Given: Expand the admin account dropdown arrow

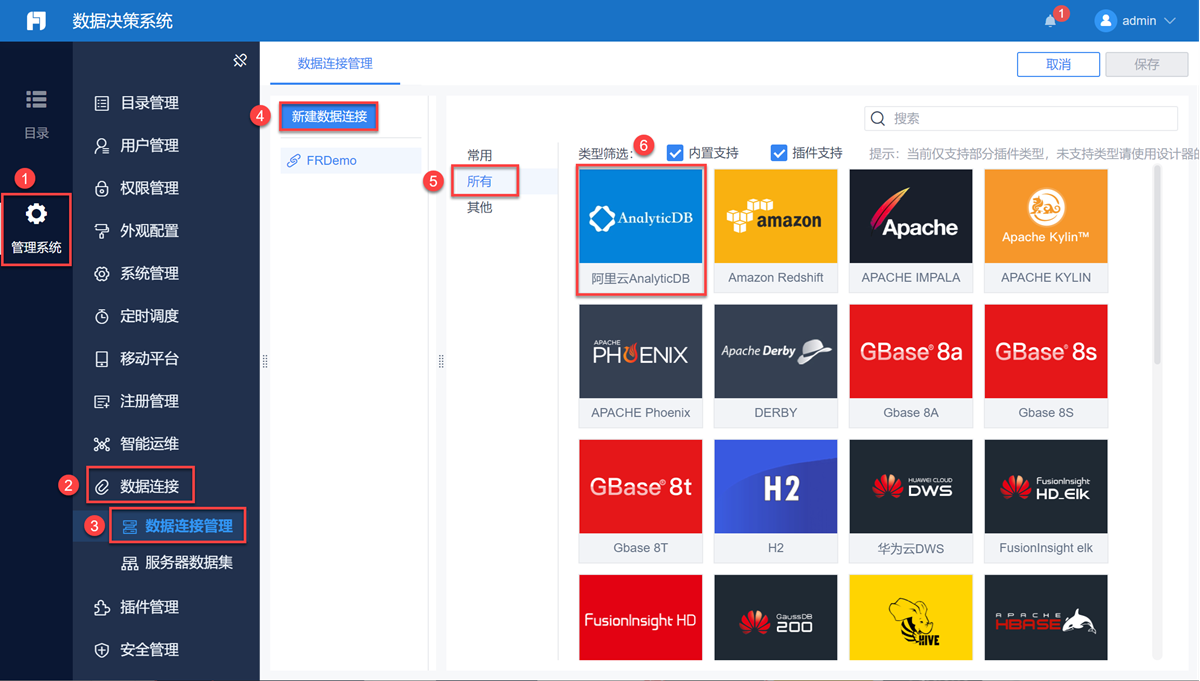Looking at the screenshot, I should click(1170, 21).
